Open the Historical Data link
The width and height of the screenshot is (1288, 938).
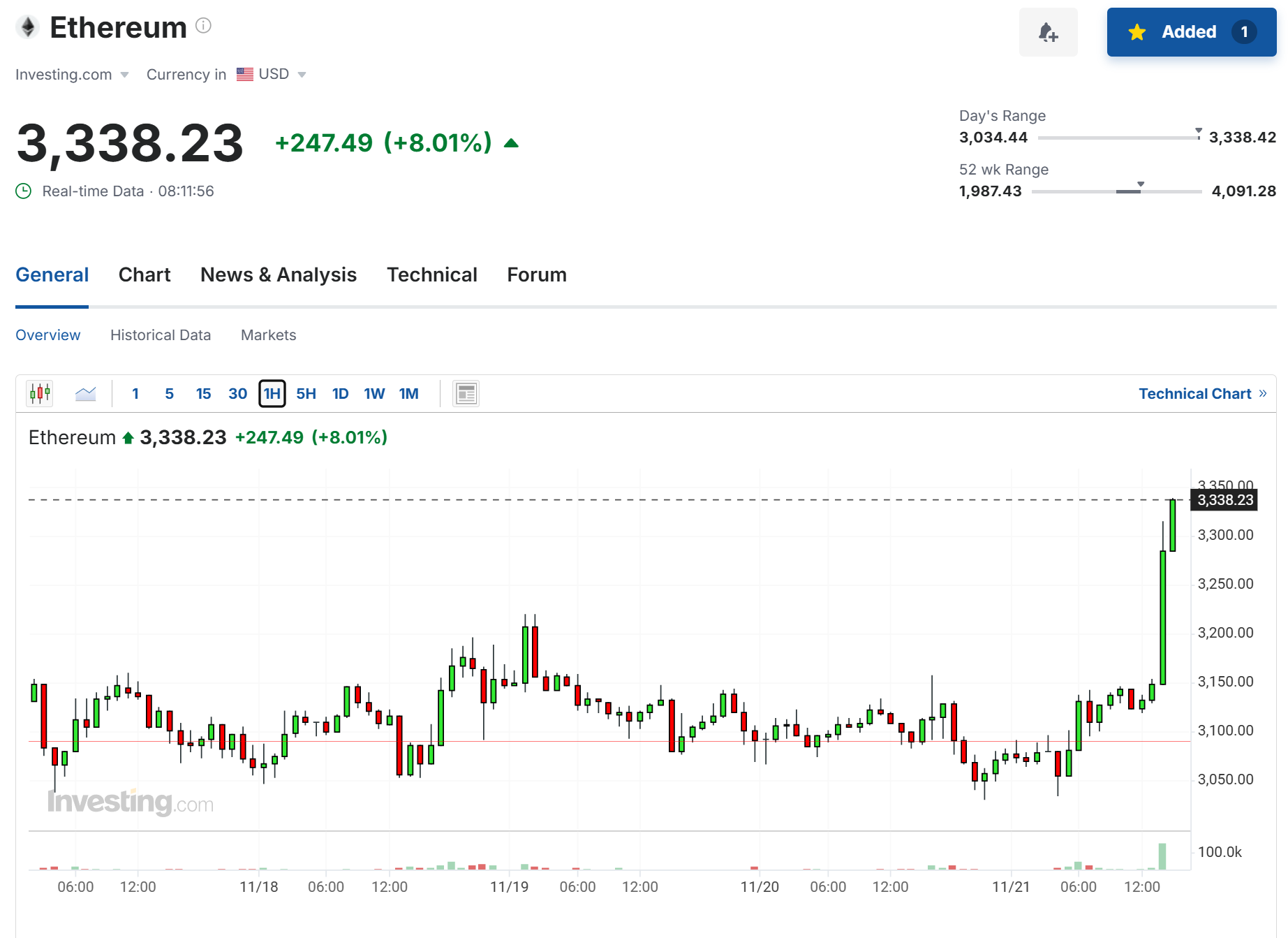pos(161,335)
